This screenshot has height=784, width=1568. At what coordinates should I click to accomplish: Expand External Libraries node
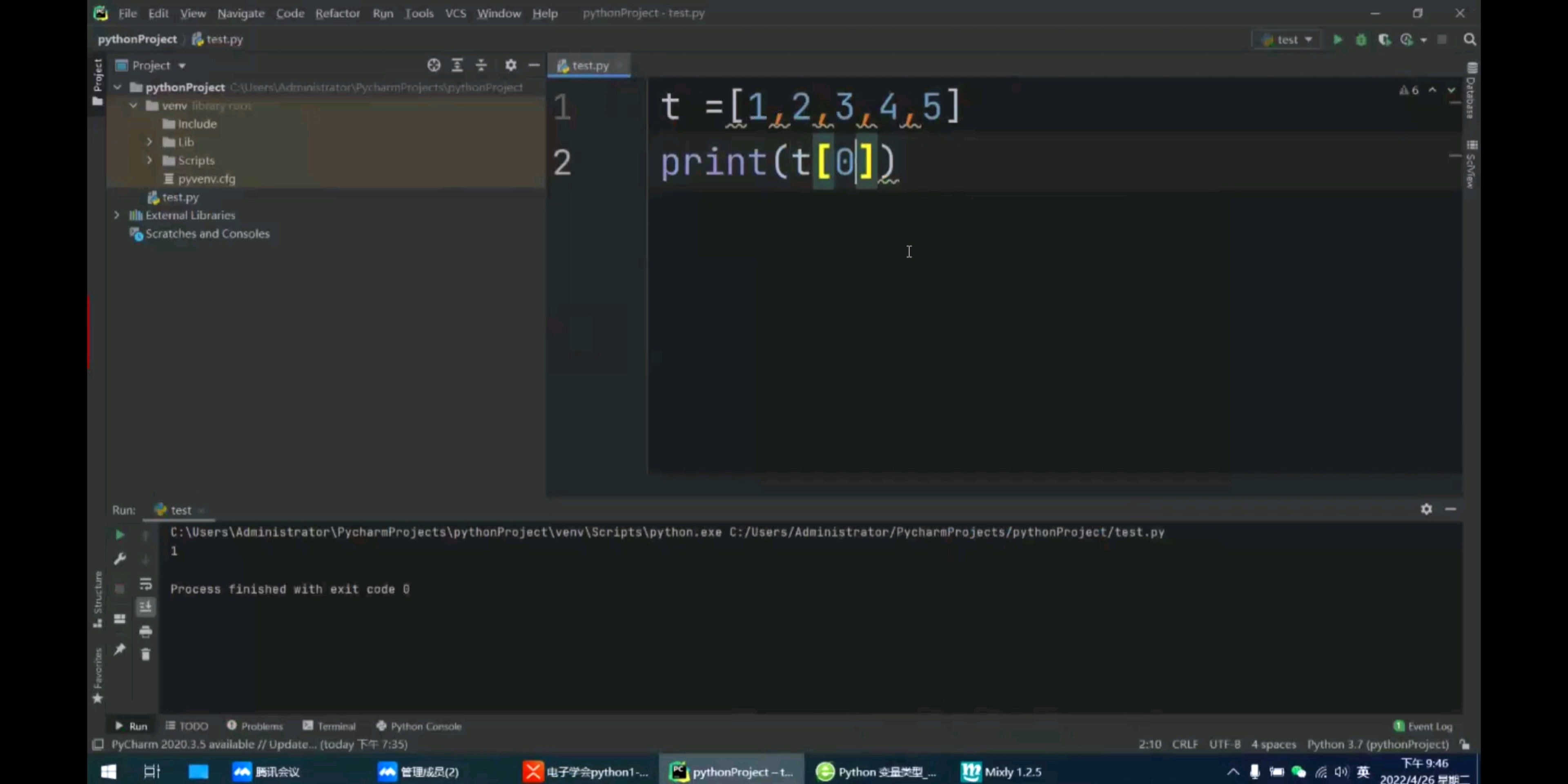(117, 215)
